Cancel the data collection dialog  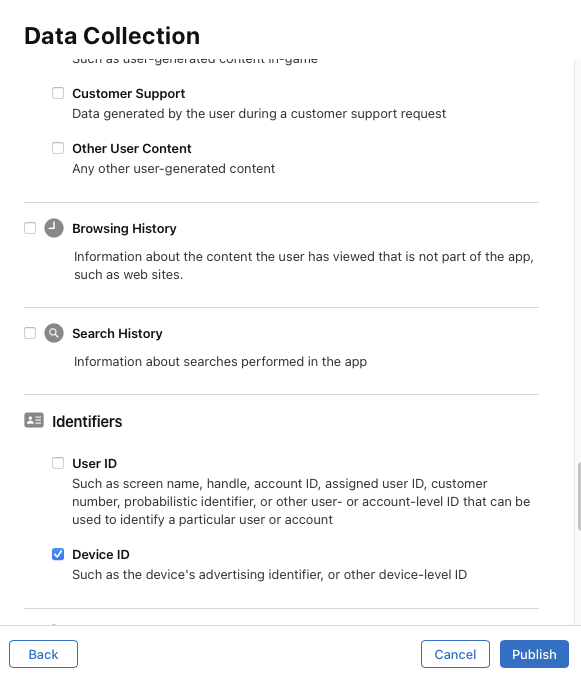[x=455, y=654]
